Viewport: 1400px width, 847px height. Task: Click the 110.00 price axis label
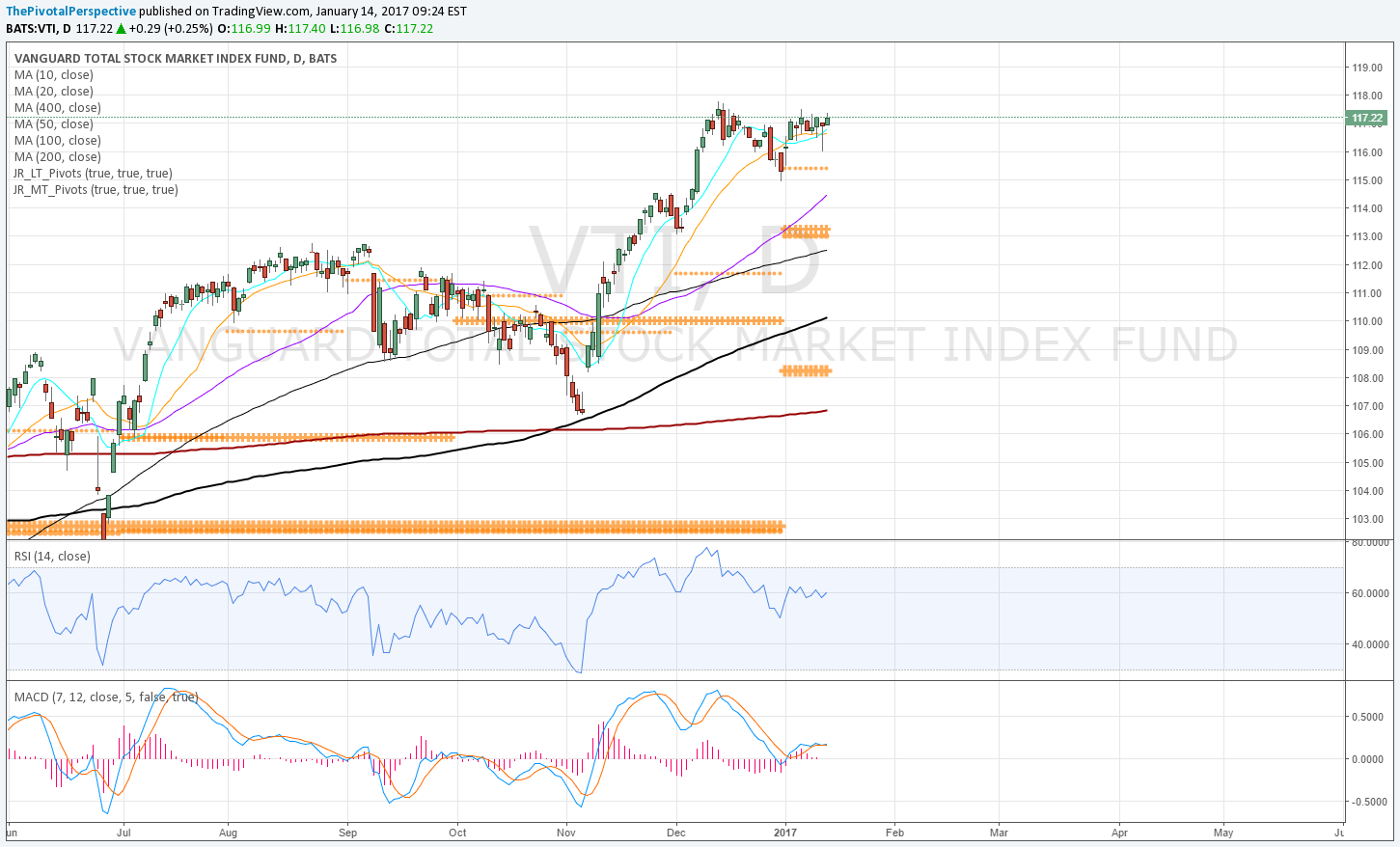pyautogui.click(x=1366, y=321)
